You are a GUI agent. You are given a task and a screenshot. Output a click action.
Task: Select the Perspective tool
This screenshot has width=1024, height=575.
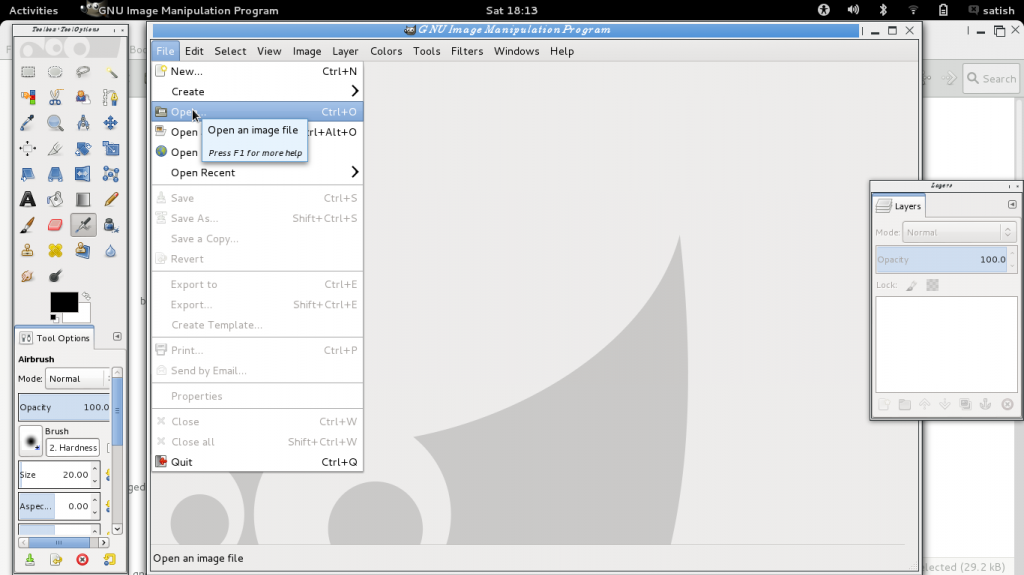(x=55, y=174)
